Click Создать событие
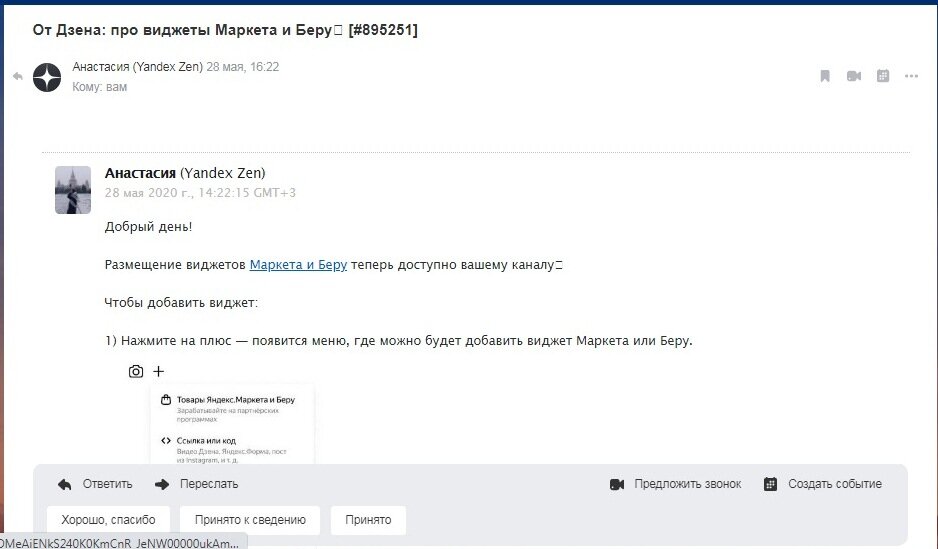The width and height of the screenshot is (938, 549). pyautogui.click(x=823, y=484)
